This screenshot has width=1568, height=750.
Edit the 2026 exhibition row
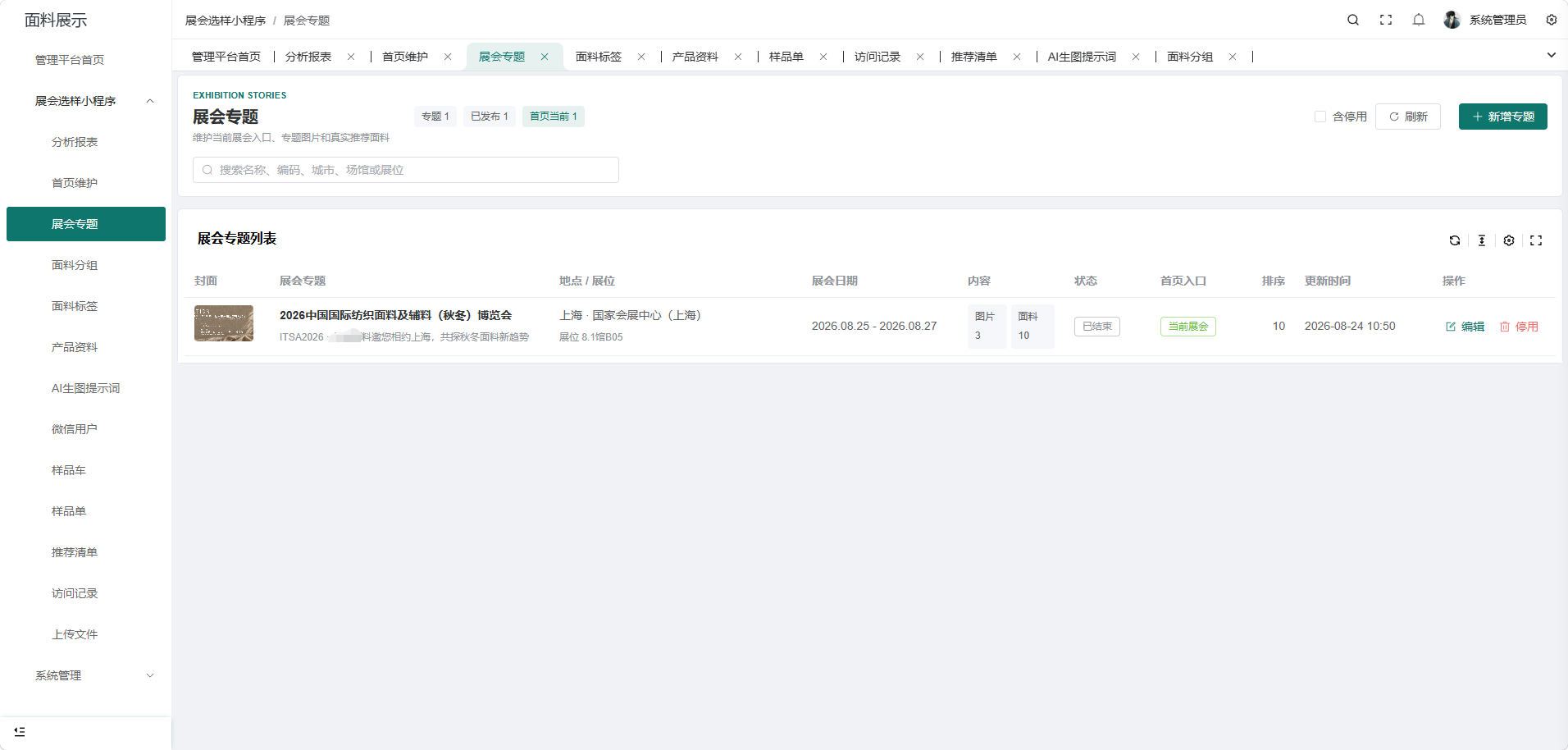(x=1465, y=327)
